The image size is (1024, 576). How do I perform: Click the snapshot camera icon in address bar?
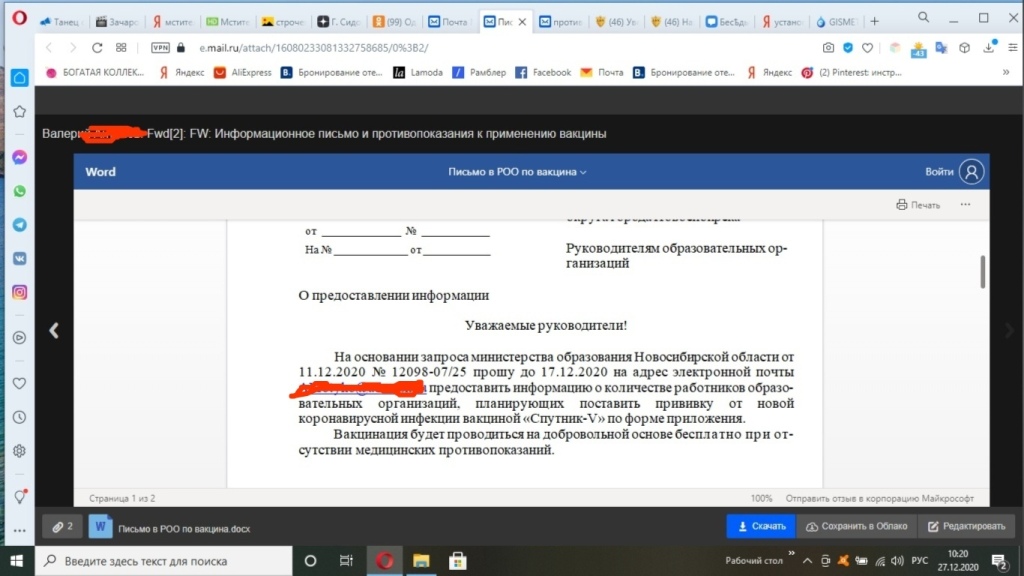[828, 47]
